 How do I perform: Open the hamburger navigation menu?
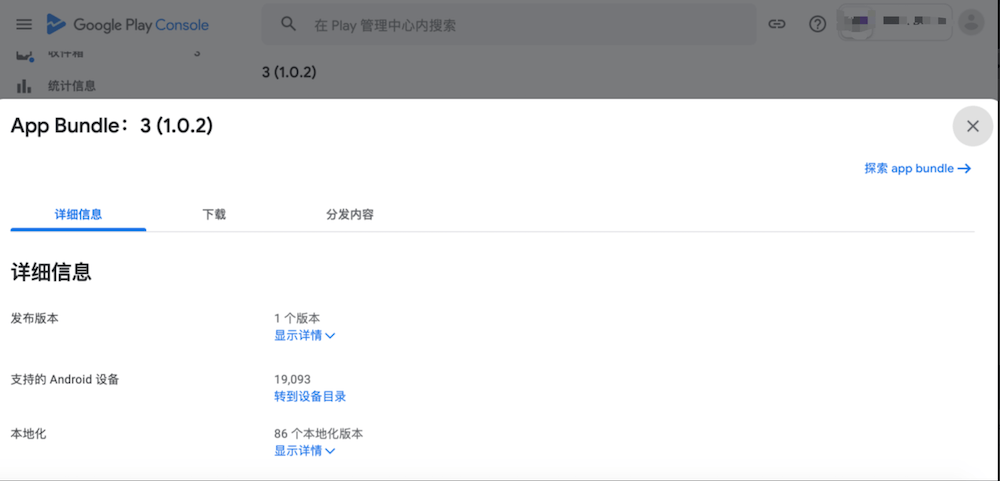(x=24, y=24)
